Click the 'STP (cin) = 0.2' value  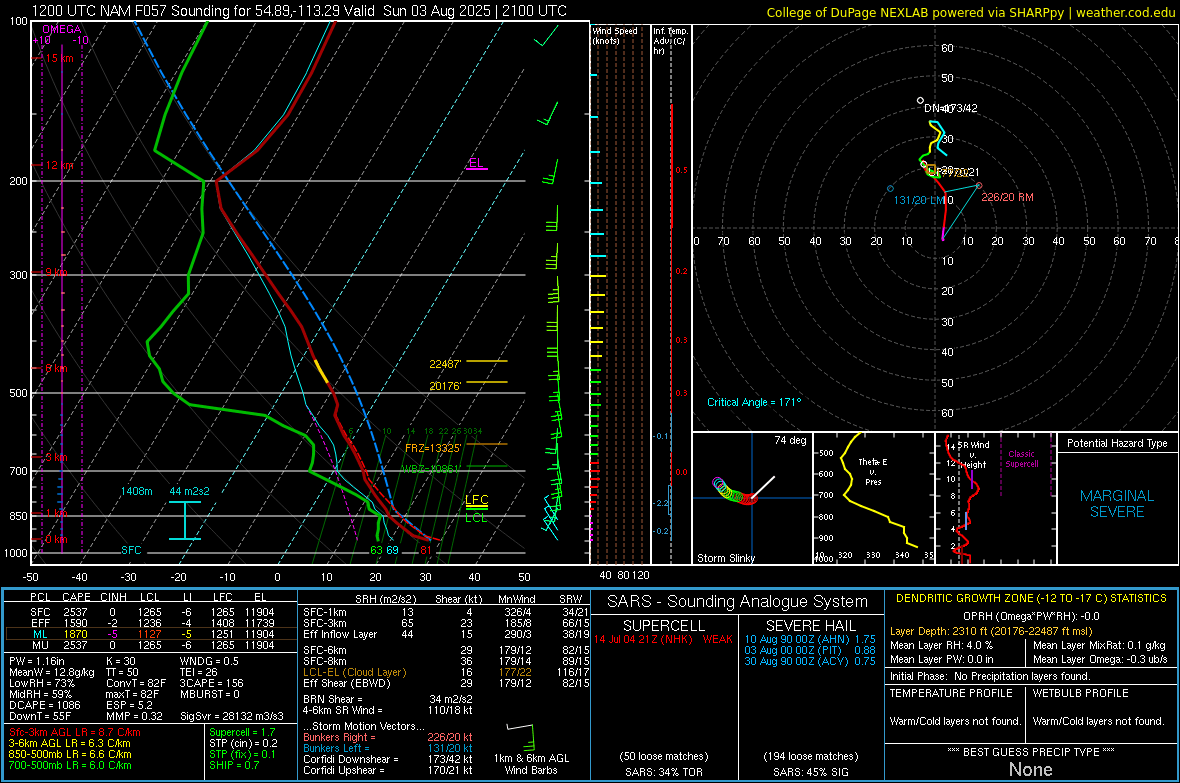click(243, 743)
